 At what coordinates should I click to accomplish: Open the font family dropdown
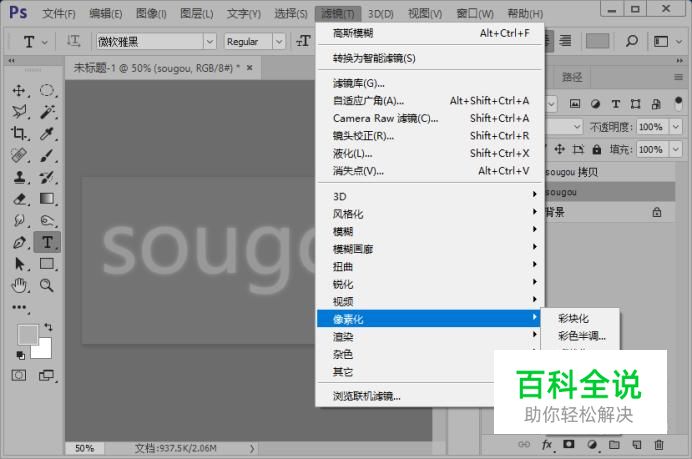[x=210, y=41]
